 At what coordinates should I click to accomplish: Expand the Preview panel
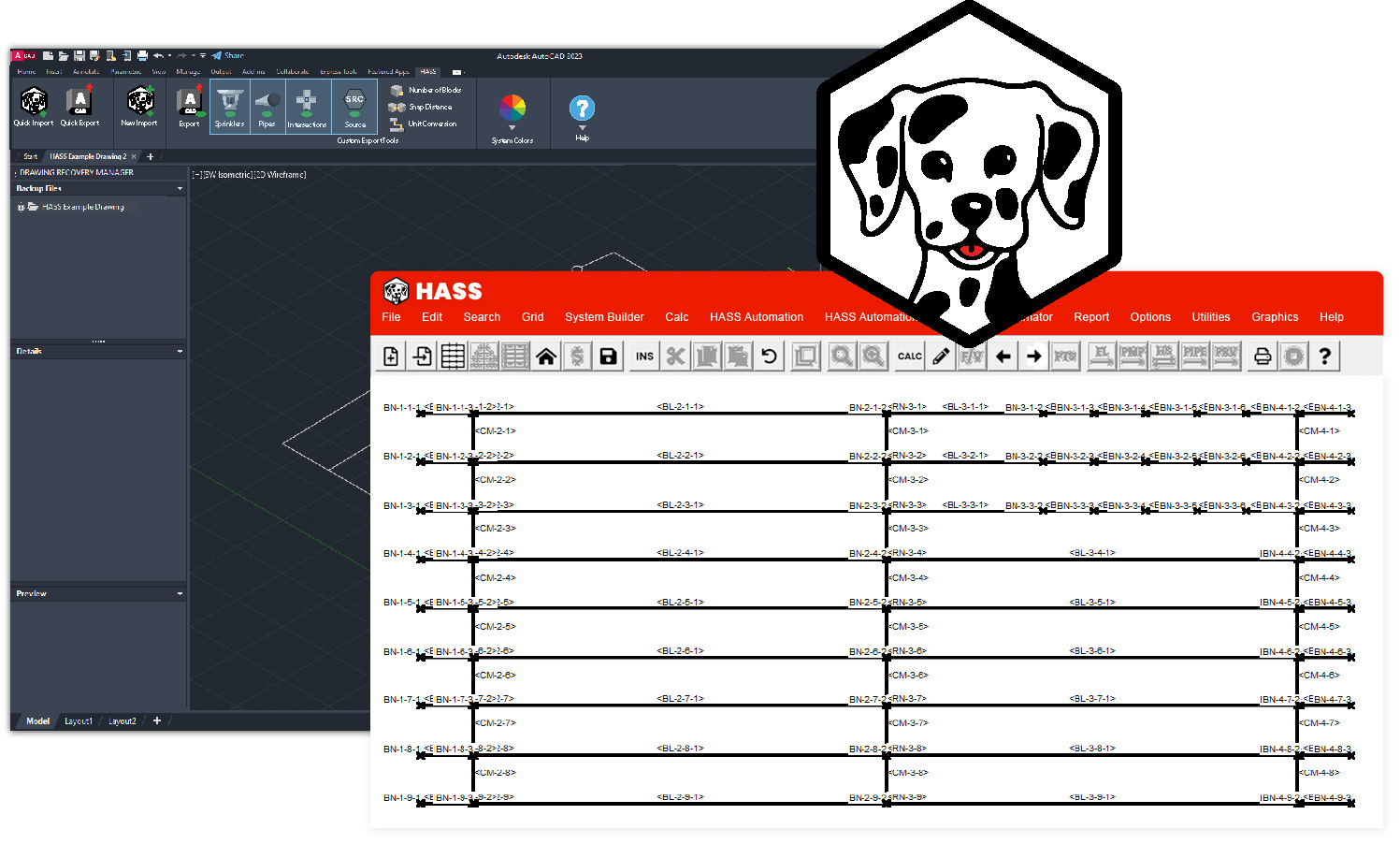click(179, 592)
